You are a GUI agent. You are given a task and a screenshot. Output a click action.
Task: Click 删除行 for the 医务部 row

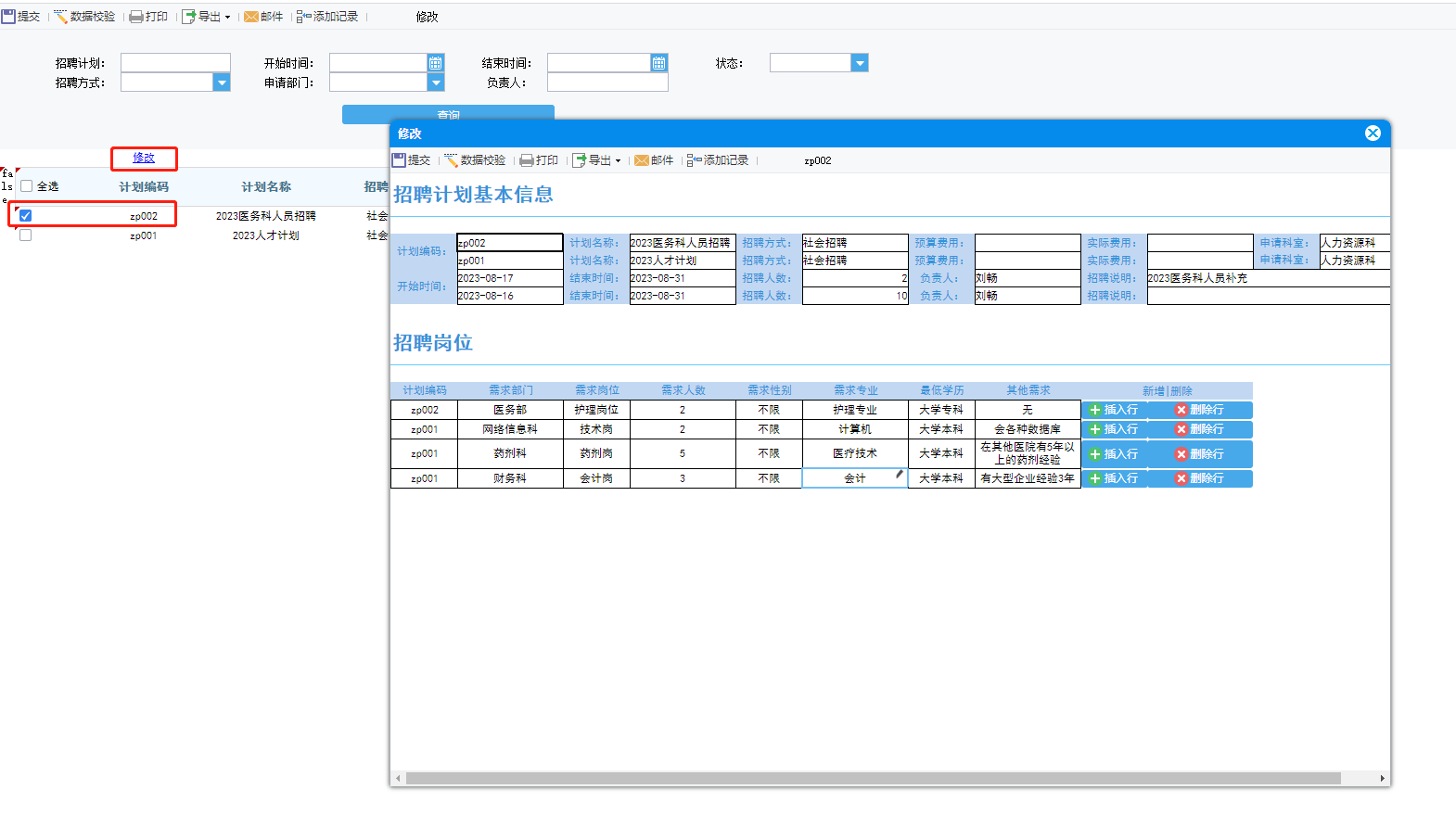1200,410
